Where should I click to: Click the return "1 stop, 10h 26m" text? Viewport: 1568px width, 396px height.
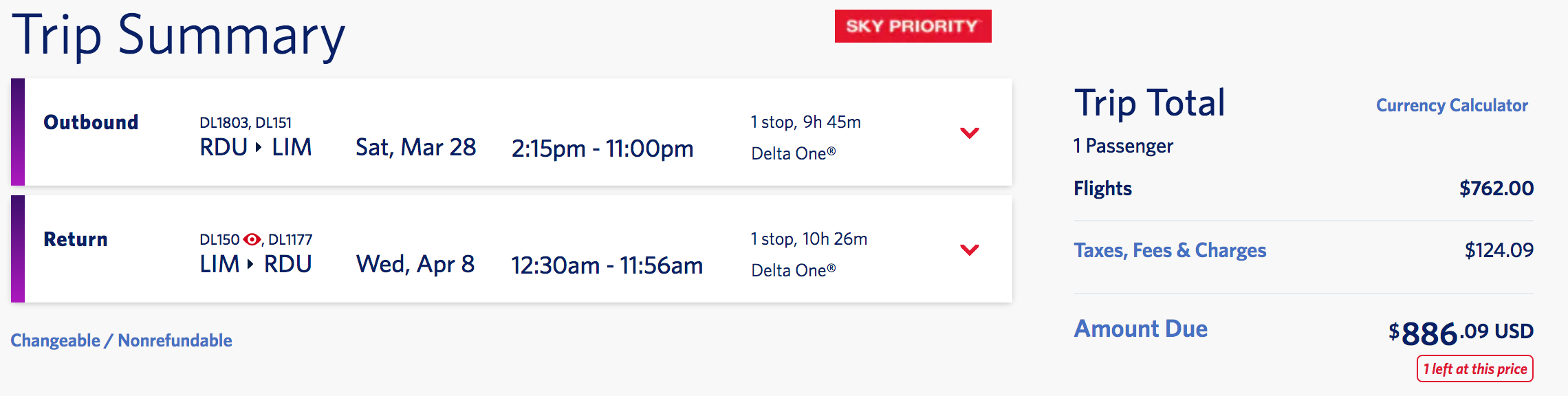pos(809,239)
